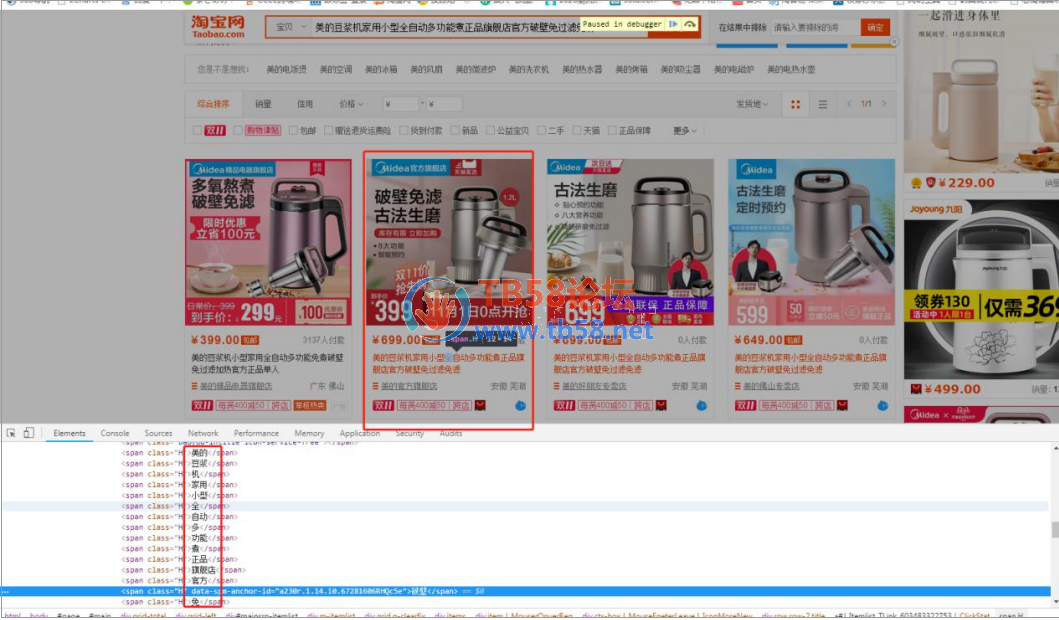Select inspect element tool in DevTools
Viewport: 1059px width, 620px height.
coord(11,433)
